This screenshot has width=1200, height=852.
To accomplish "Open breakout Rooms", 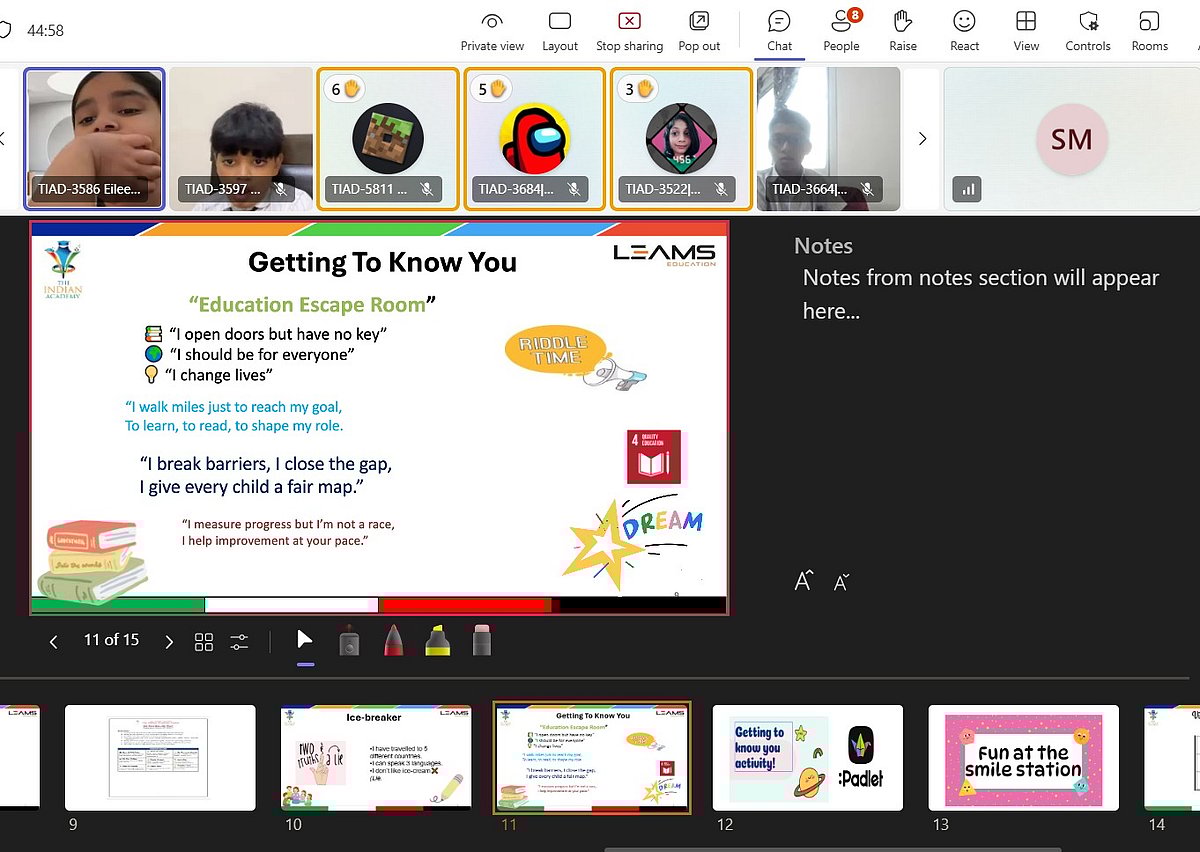I will [1149, 31].
